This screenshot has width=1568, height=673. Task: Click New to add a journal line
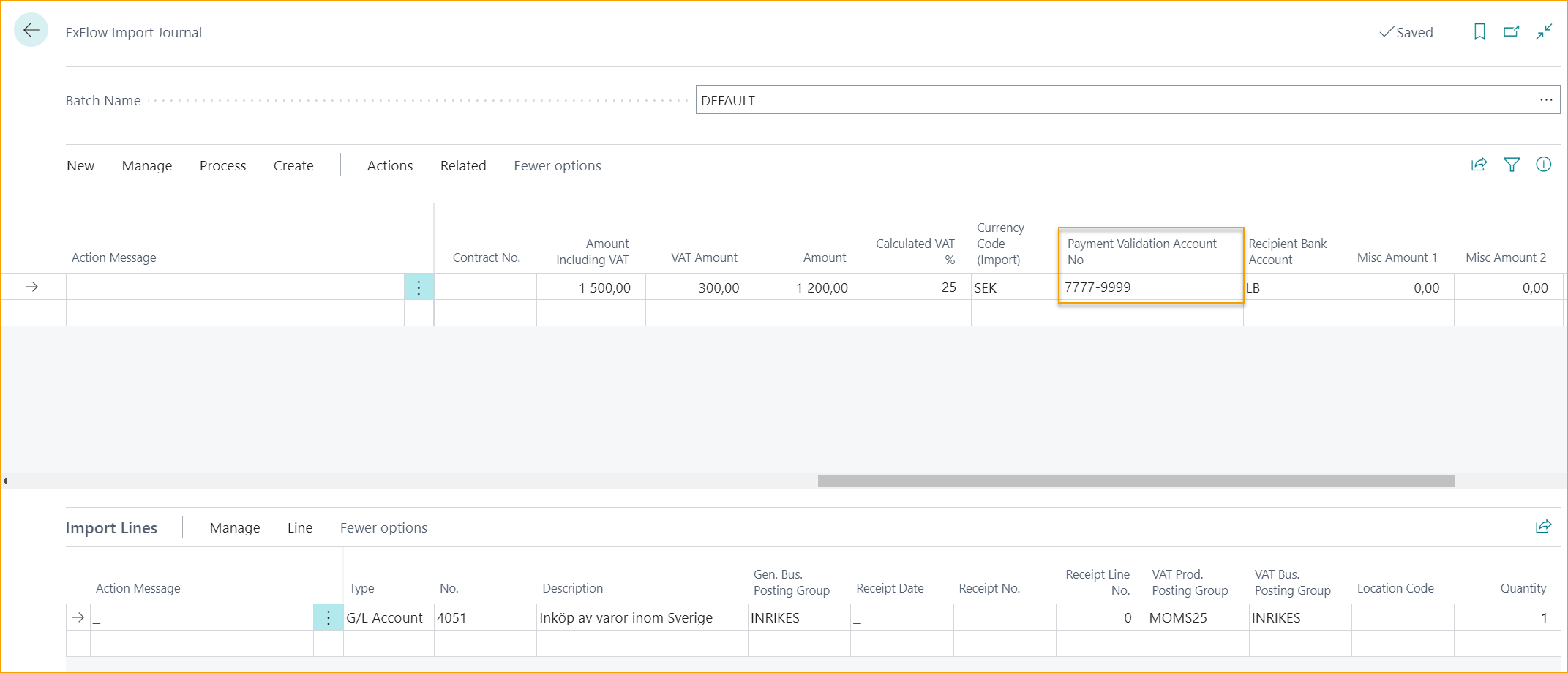[80, 165]
